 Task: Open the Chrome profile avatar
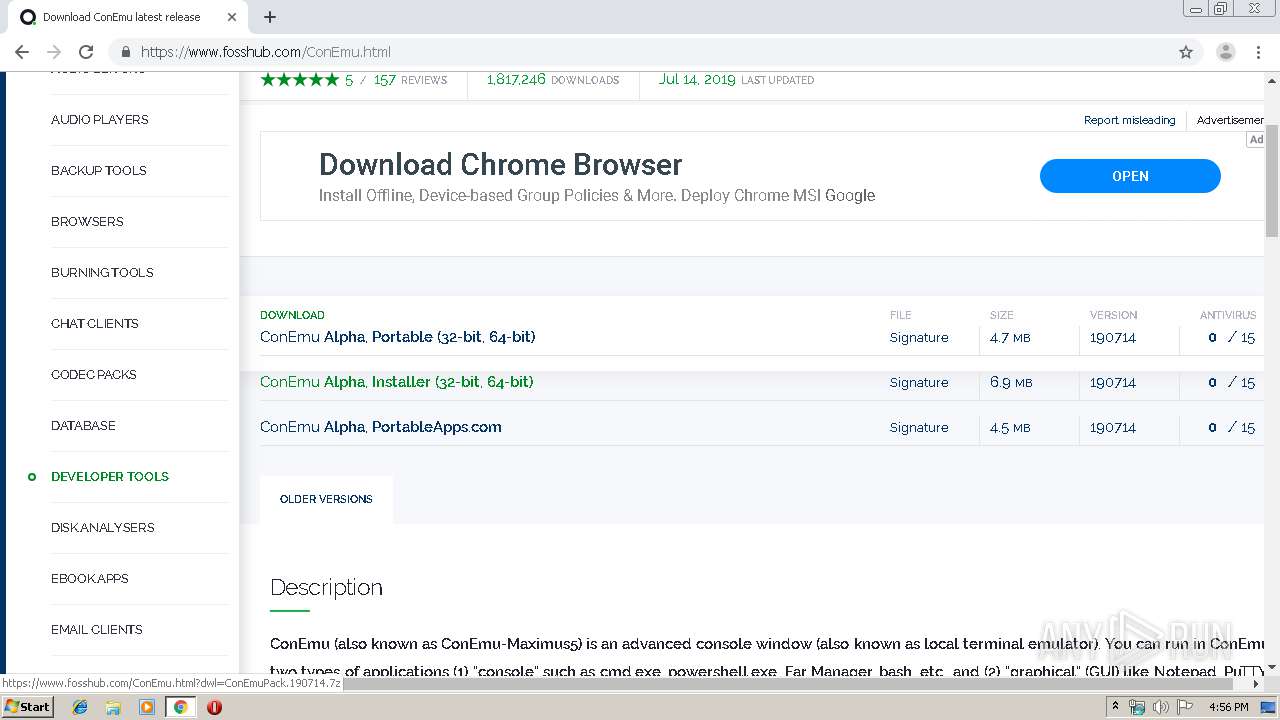pyautogui.click(x=1226, y=52)
